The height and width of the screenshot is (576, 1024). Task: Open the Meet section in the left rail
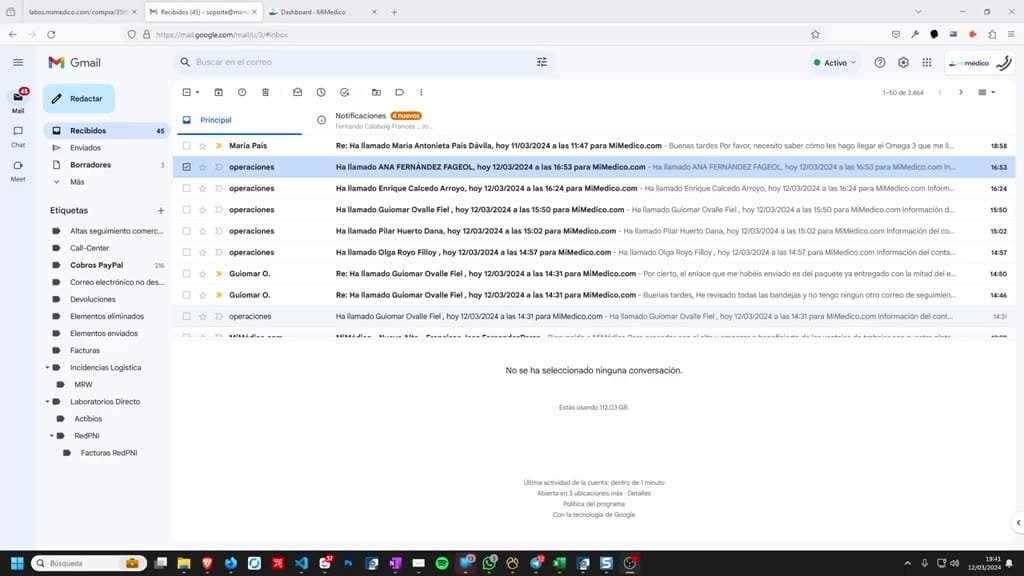pyautogui.click(x=18, y=171)
